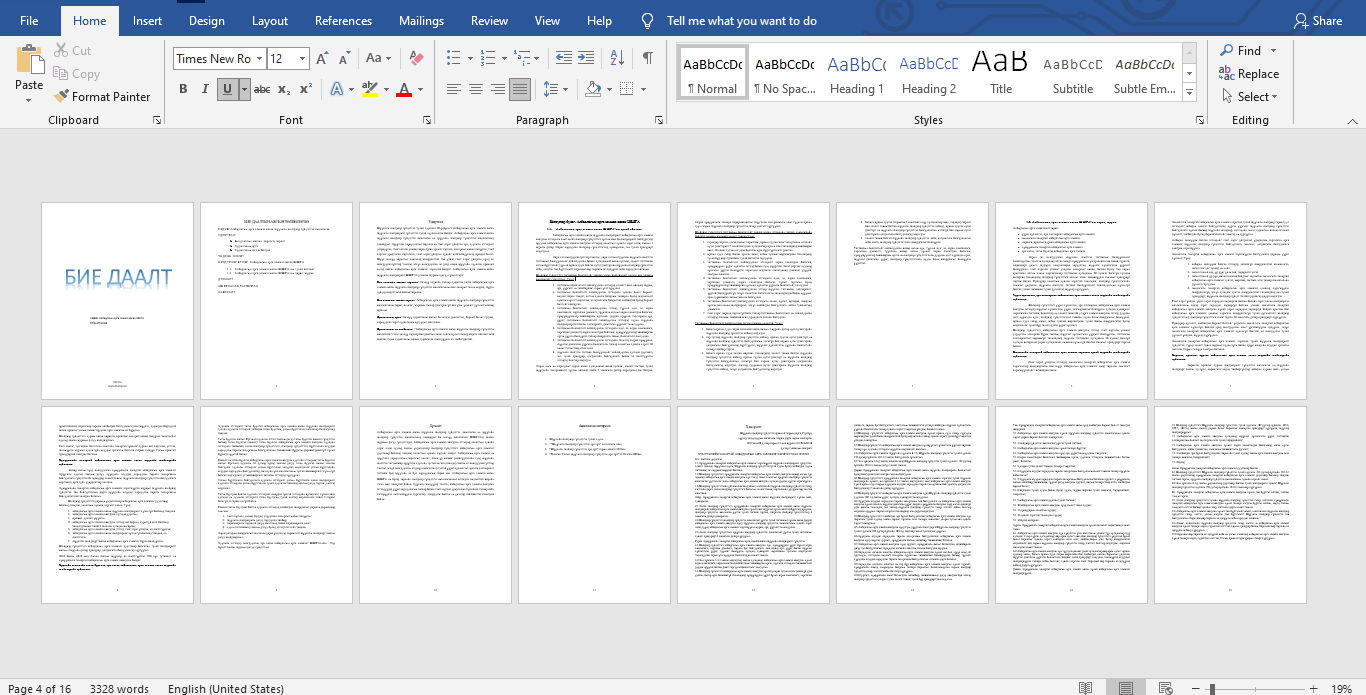Switch to Layout tab

[270, 20]
